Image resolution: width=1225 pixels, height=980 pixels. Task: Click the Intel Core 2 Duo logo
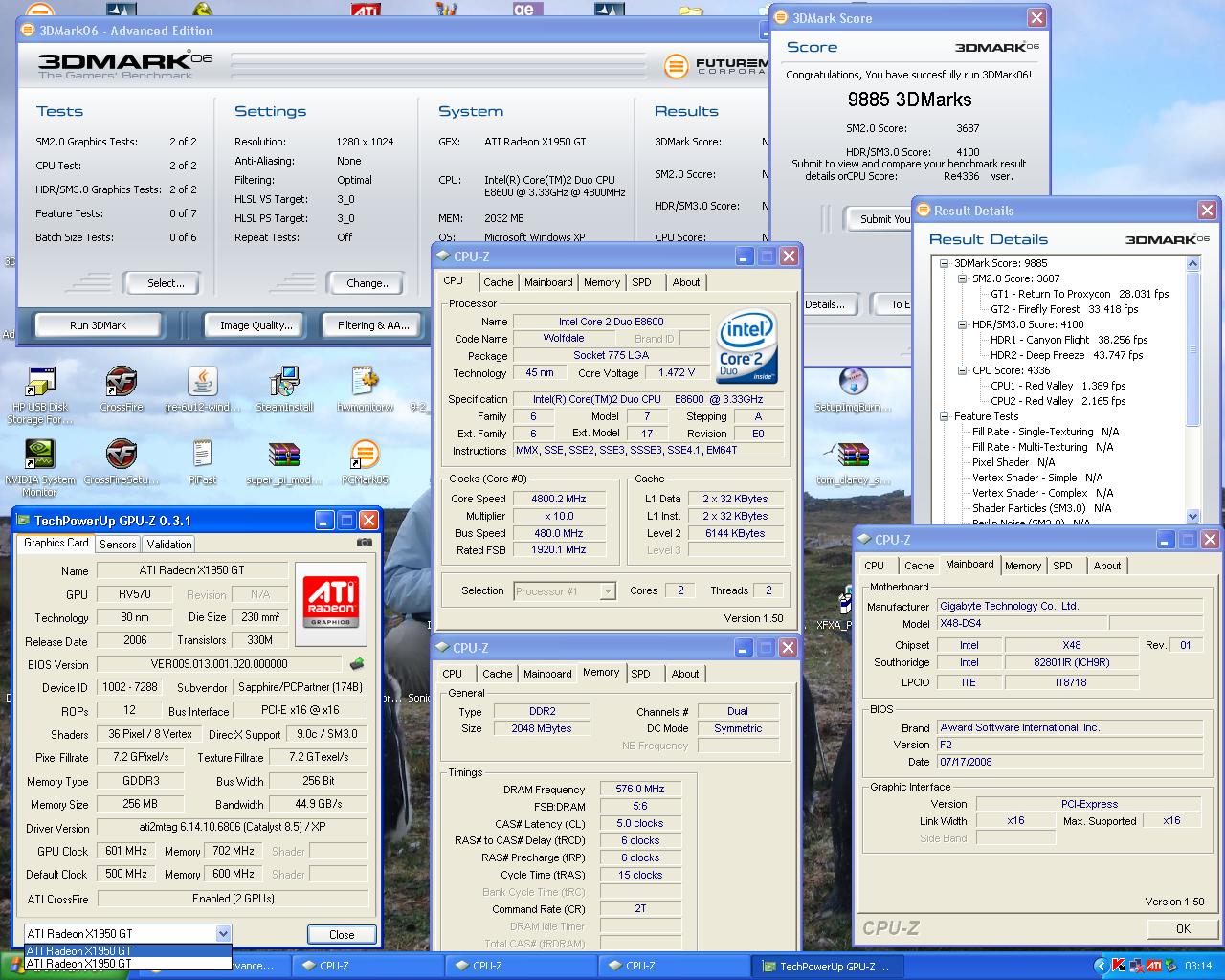click(746, 346)
